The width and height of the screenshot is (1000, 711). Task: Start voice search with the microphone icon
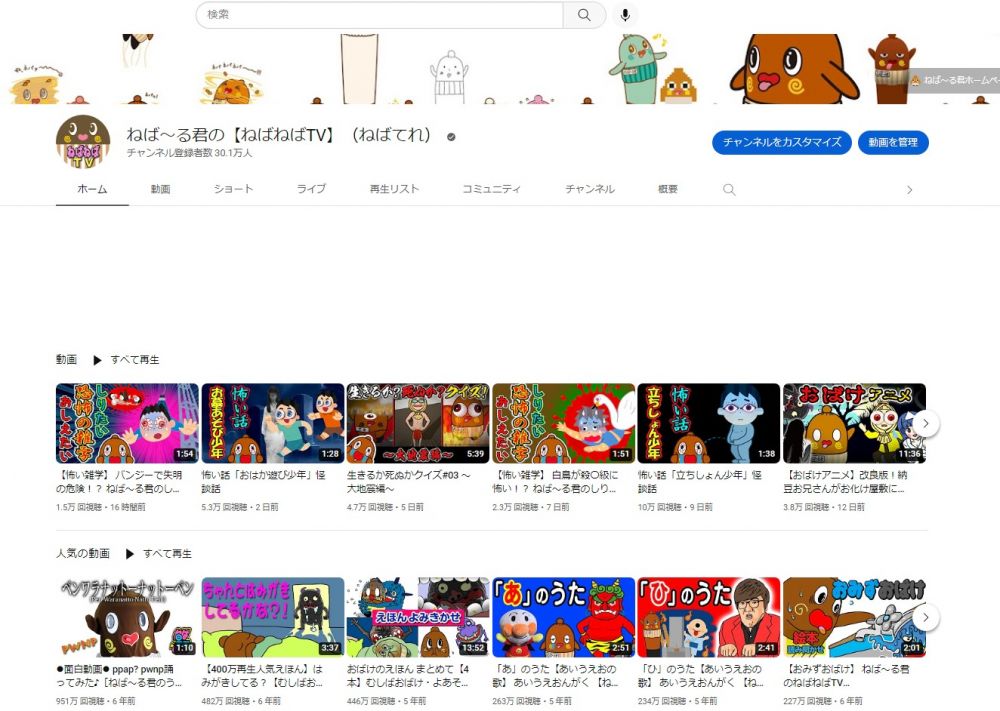point(625,15)
